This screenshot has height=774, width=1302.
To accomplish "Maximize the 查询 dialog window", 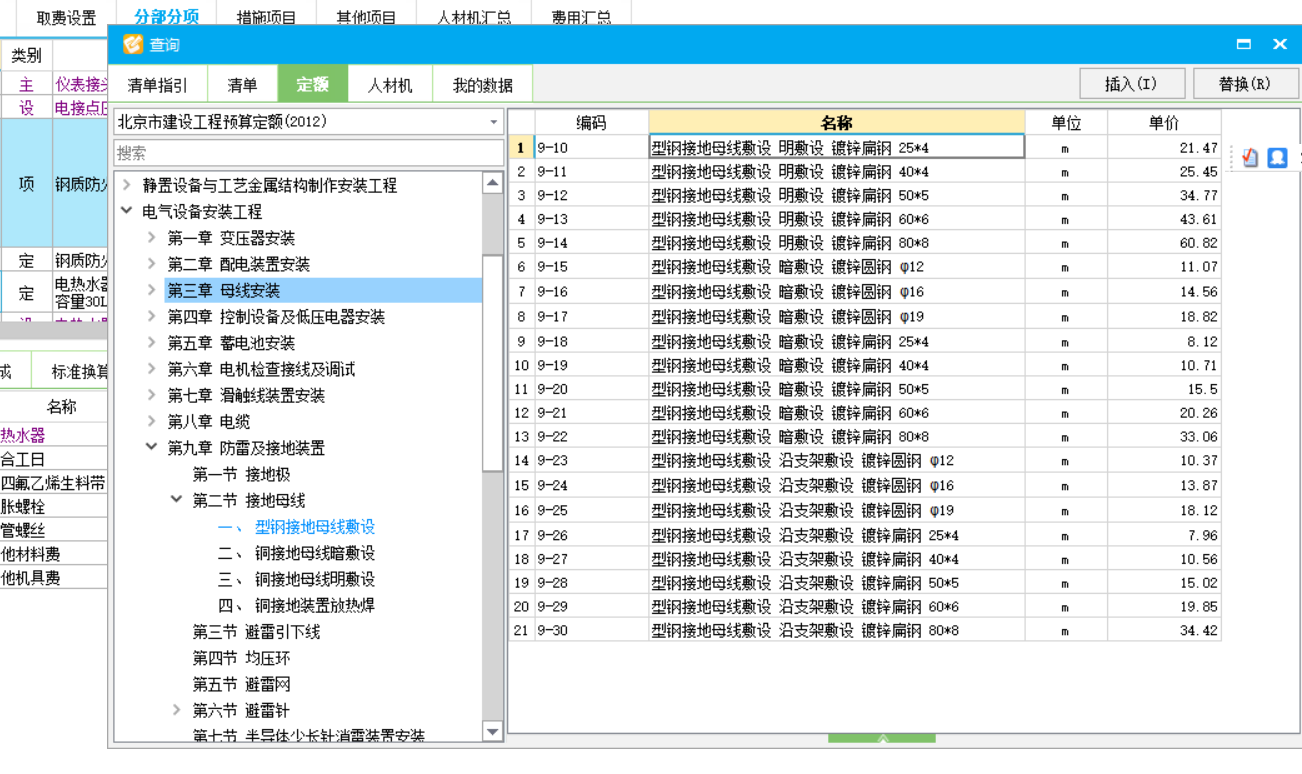I will click(x=1244, y=44).
